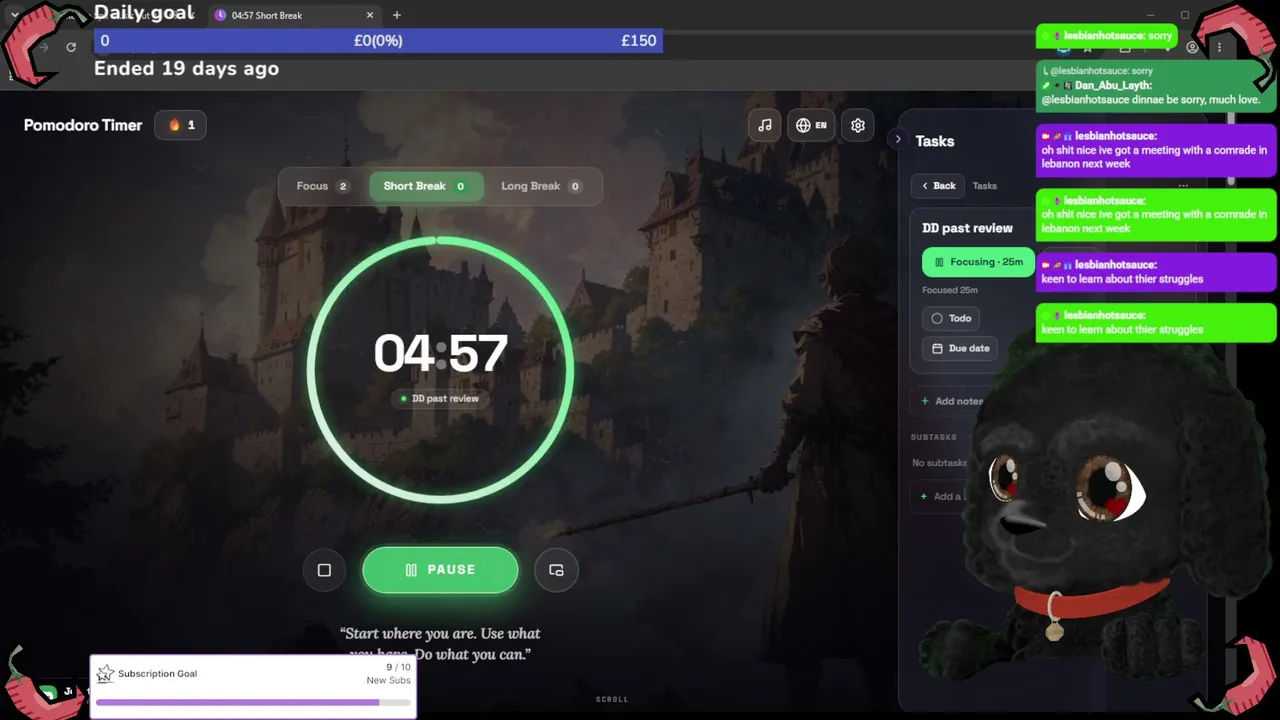
Task: Maximize the browser window
Action: 1185,15
